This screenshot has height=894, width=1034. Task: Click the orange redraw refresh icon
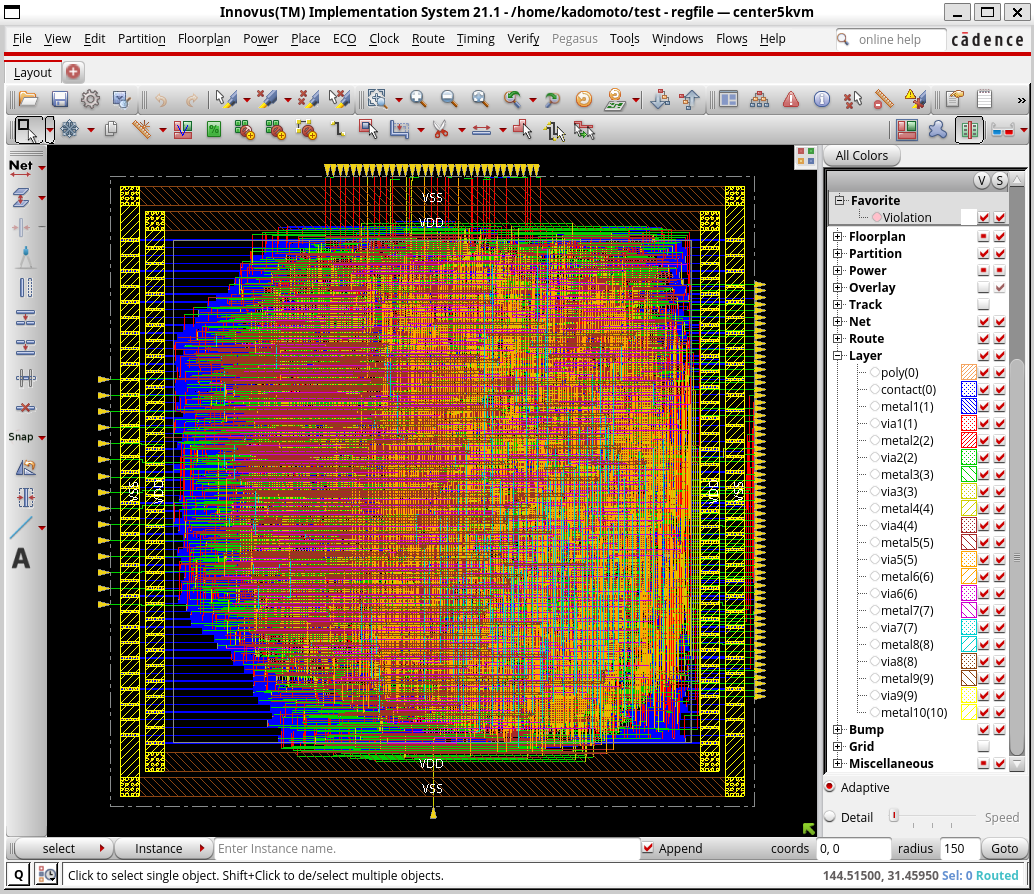584,100
